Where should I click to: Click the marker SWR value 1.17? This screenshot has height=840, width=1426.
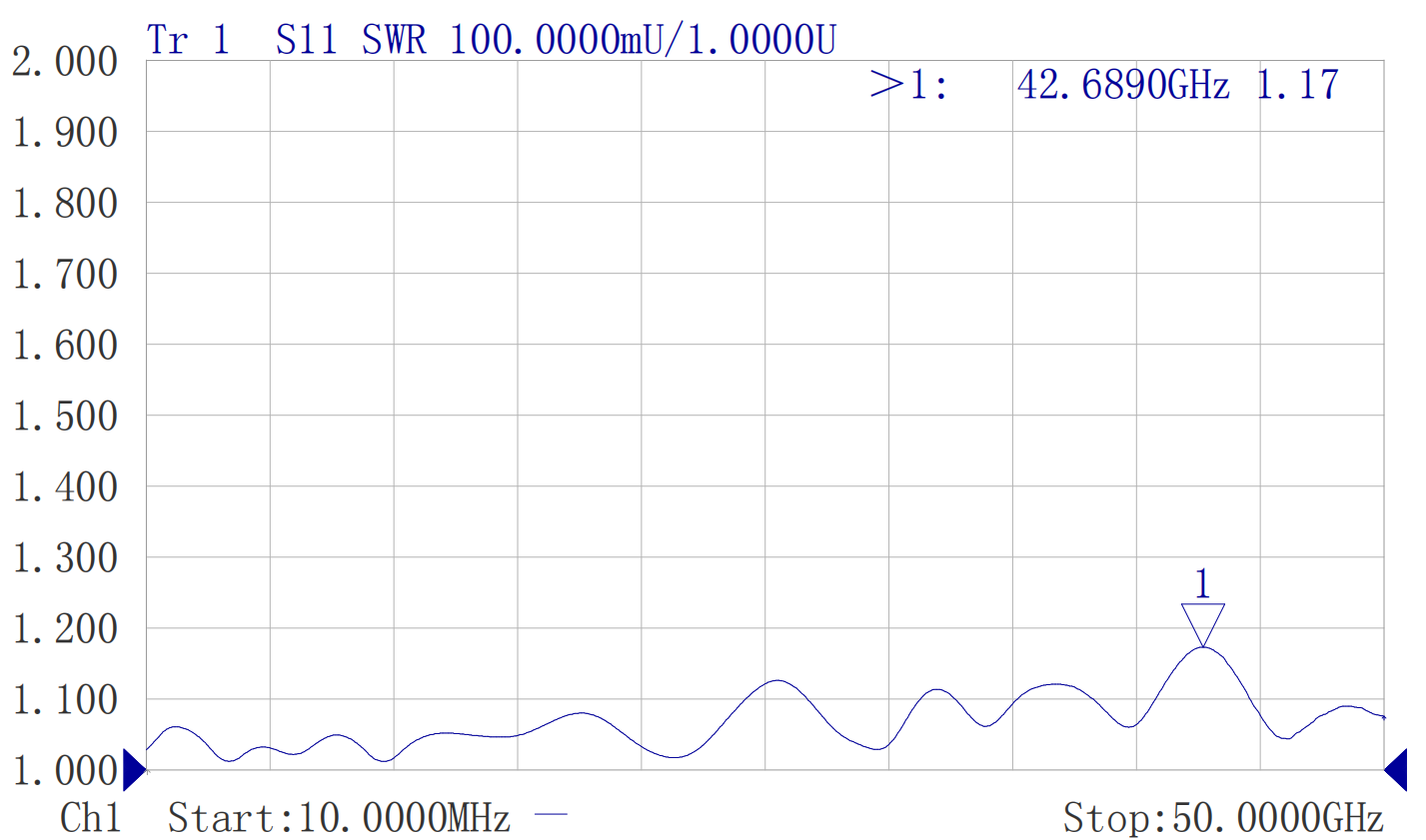tap(1297, 85)
